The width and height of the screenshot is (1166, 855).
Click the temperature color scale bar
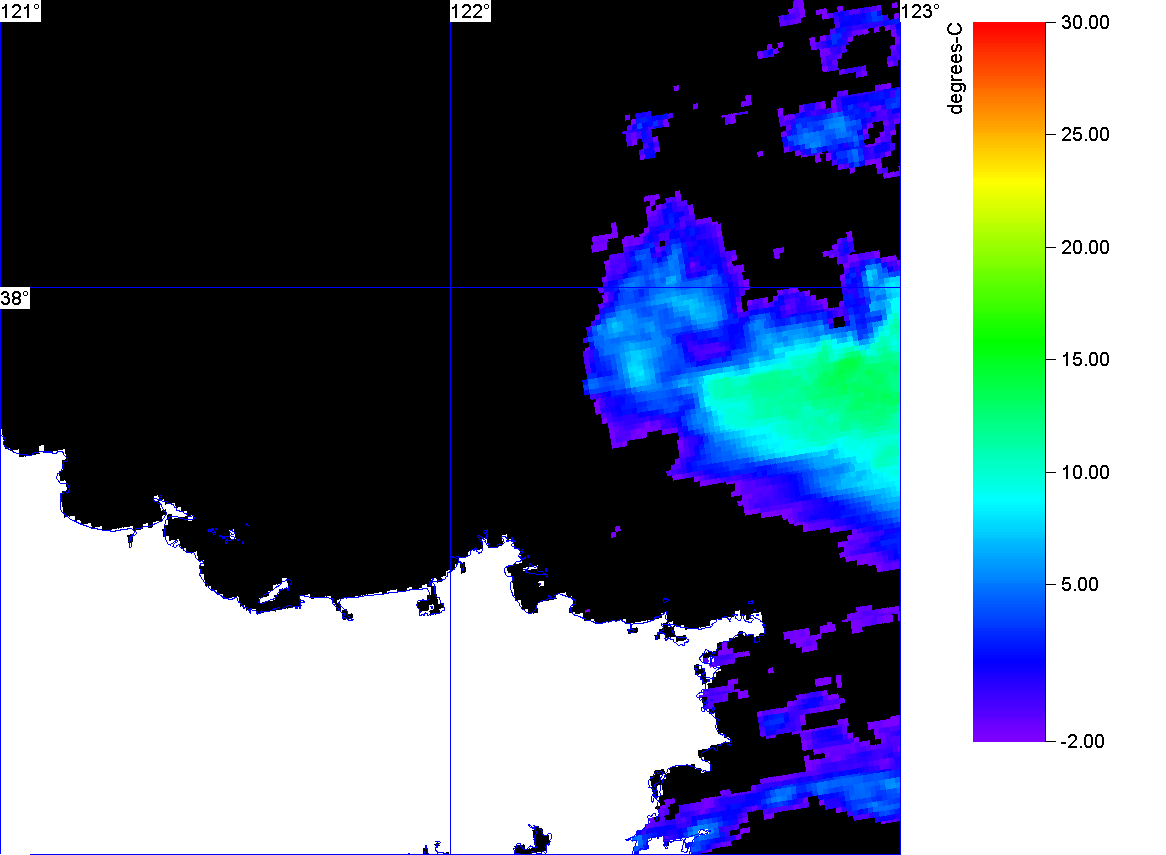[x=1009, y=381]
